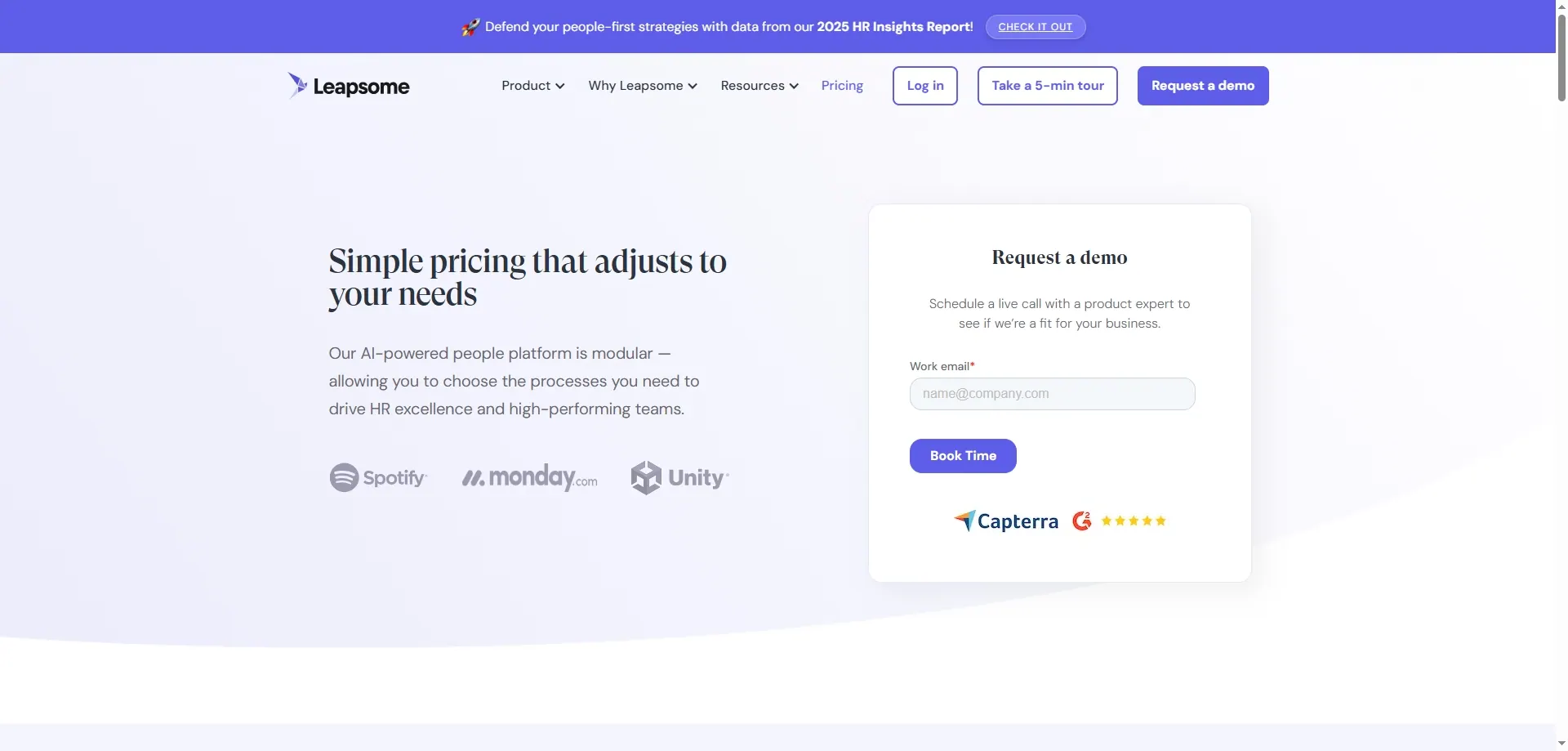Click the page vertical scrollbar thumb
The height and width of the screenshot is (751, 1568).
coord(1561,57)
